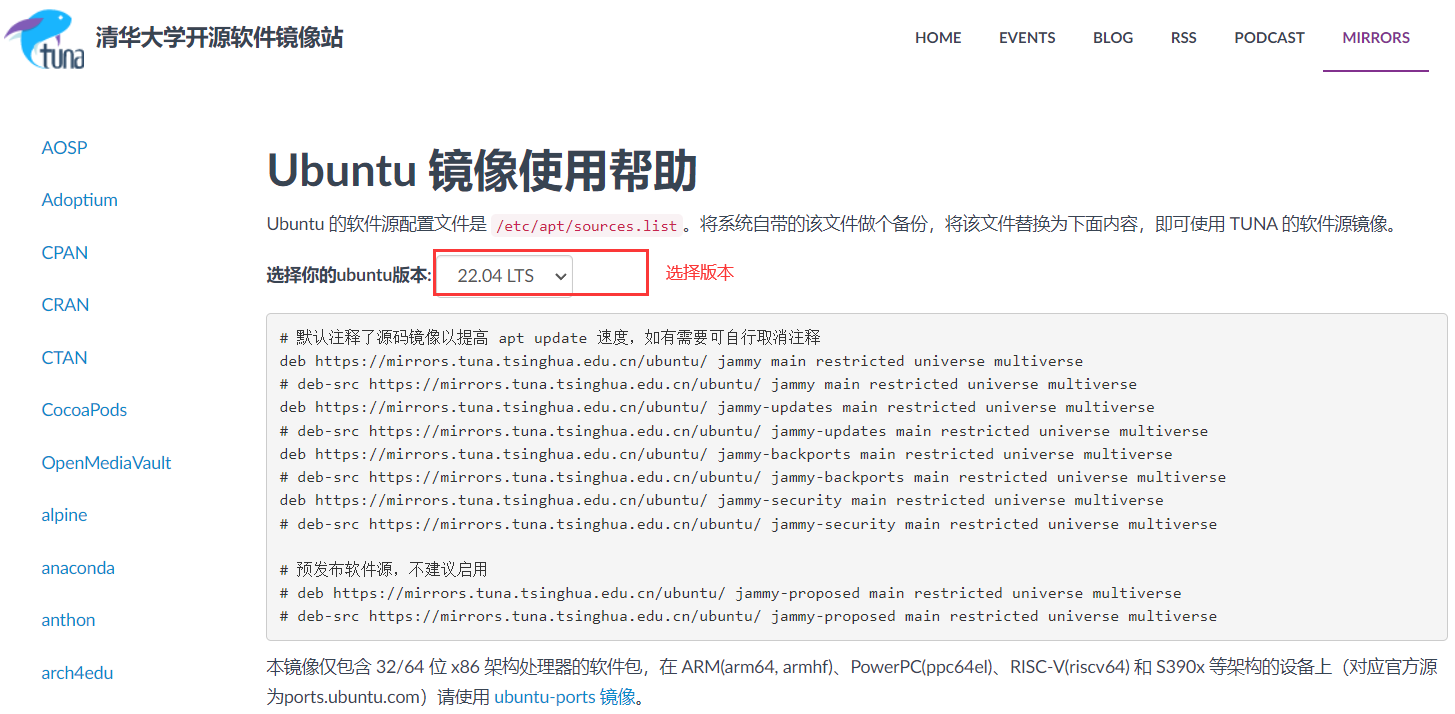Click the uncommented deb jammy-security line

722,500
